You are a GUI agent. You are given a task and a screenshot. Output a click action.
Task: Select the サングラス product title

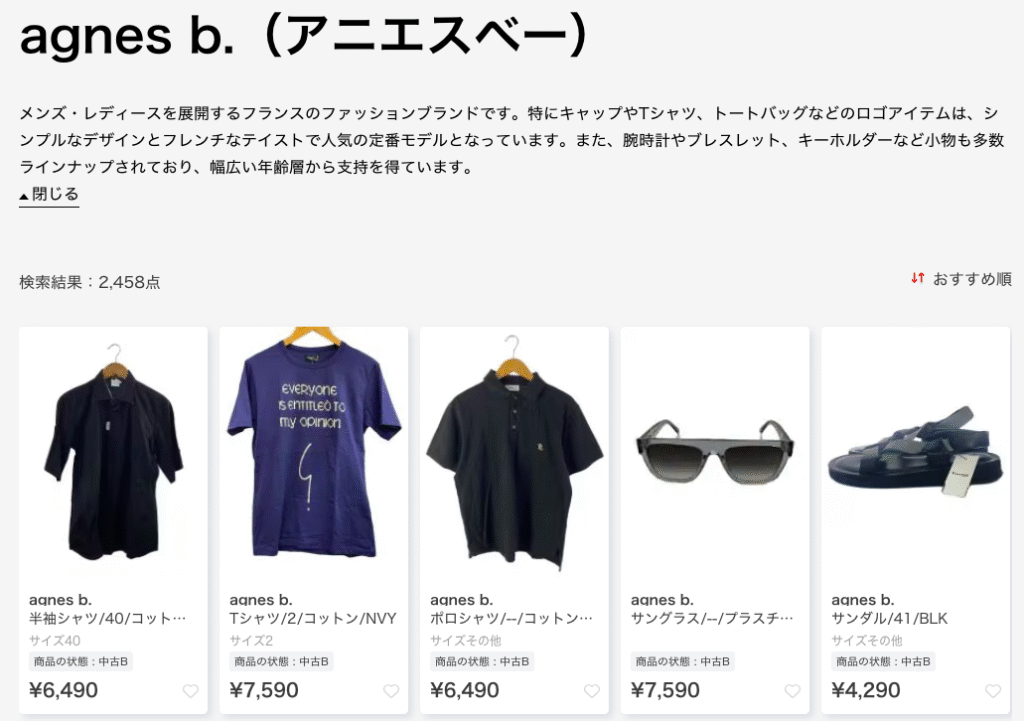712,618
